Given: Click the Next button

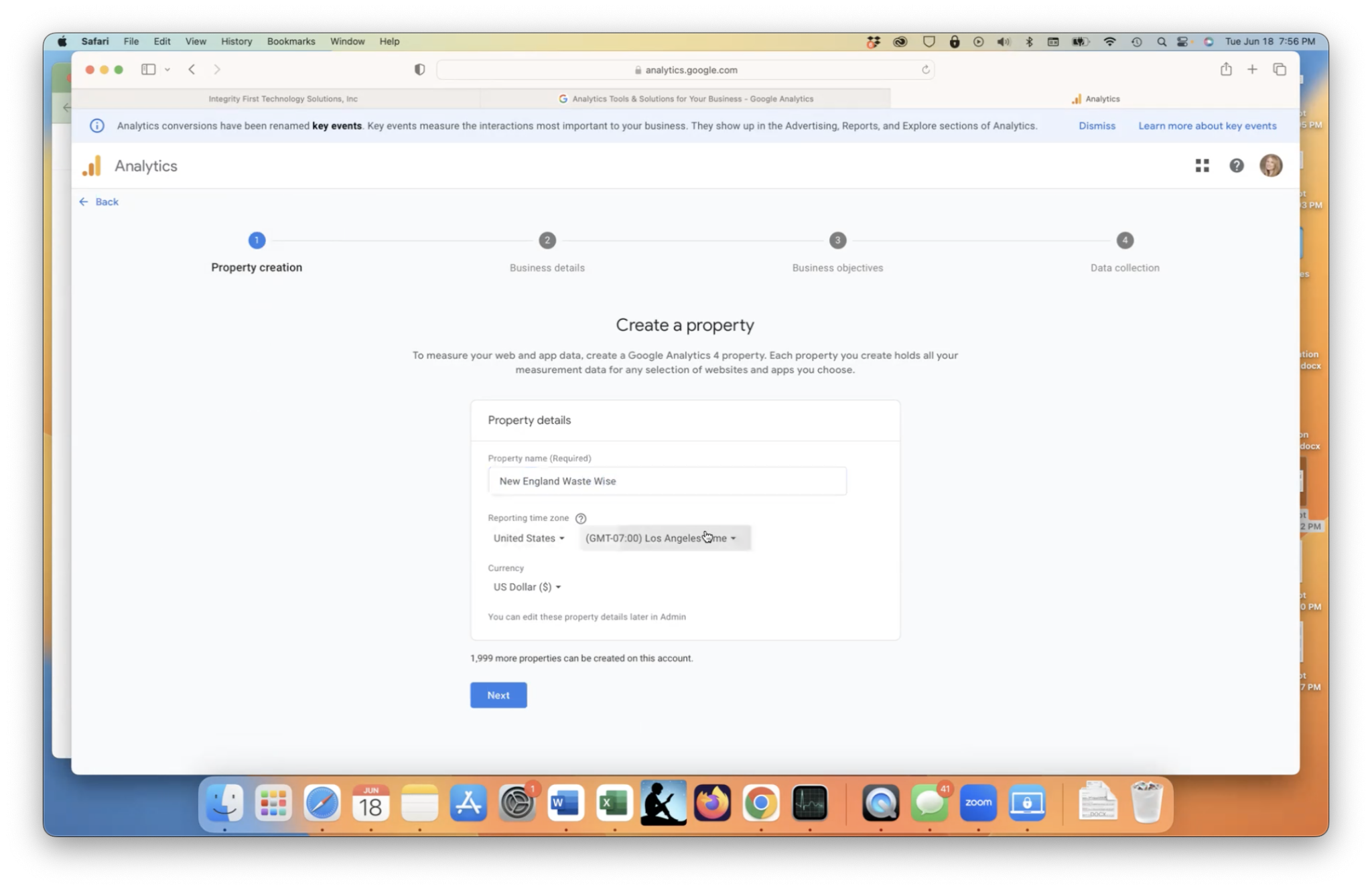Looking at the screenshot, I should point(498,695).
